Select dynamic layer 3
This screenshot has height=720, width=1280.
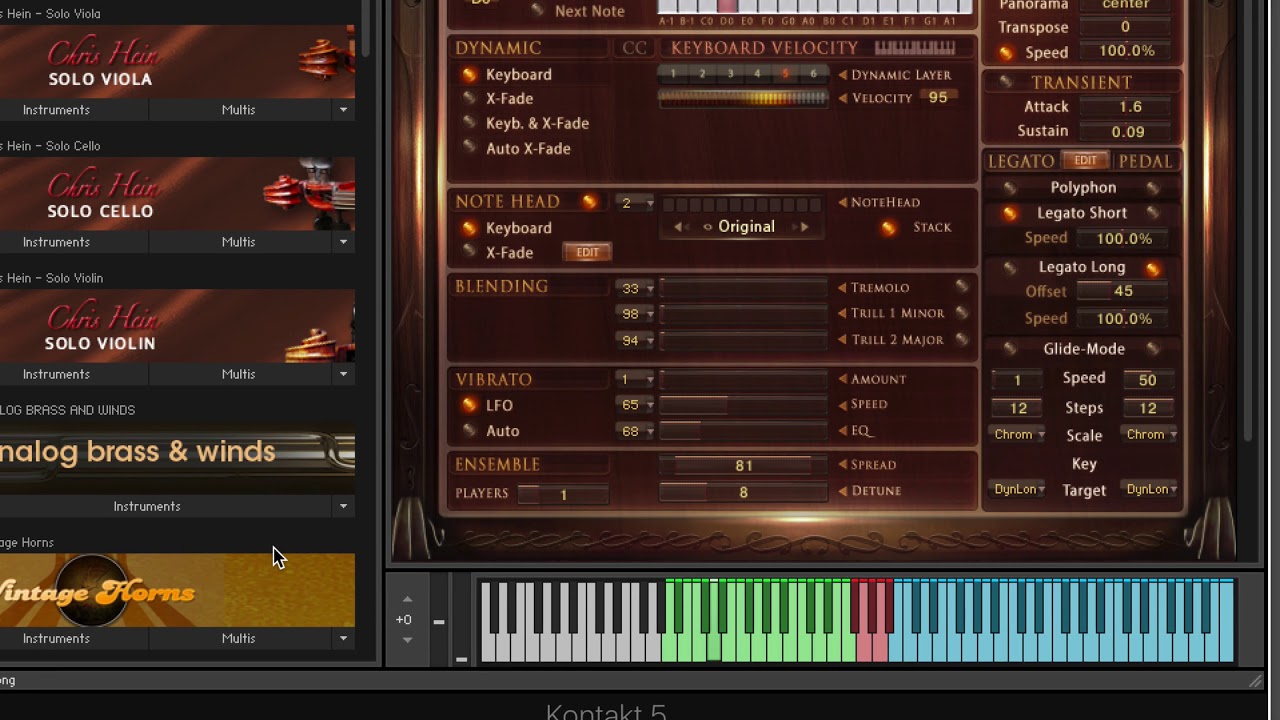tap(730, 74)
